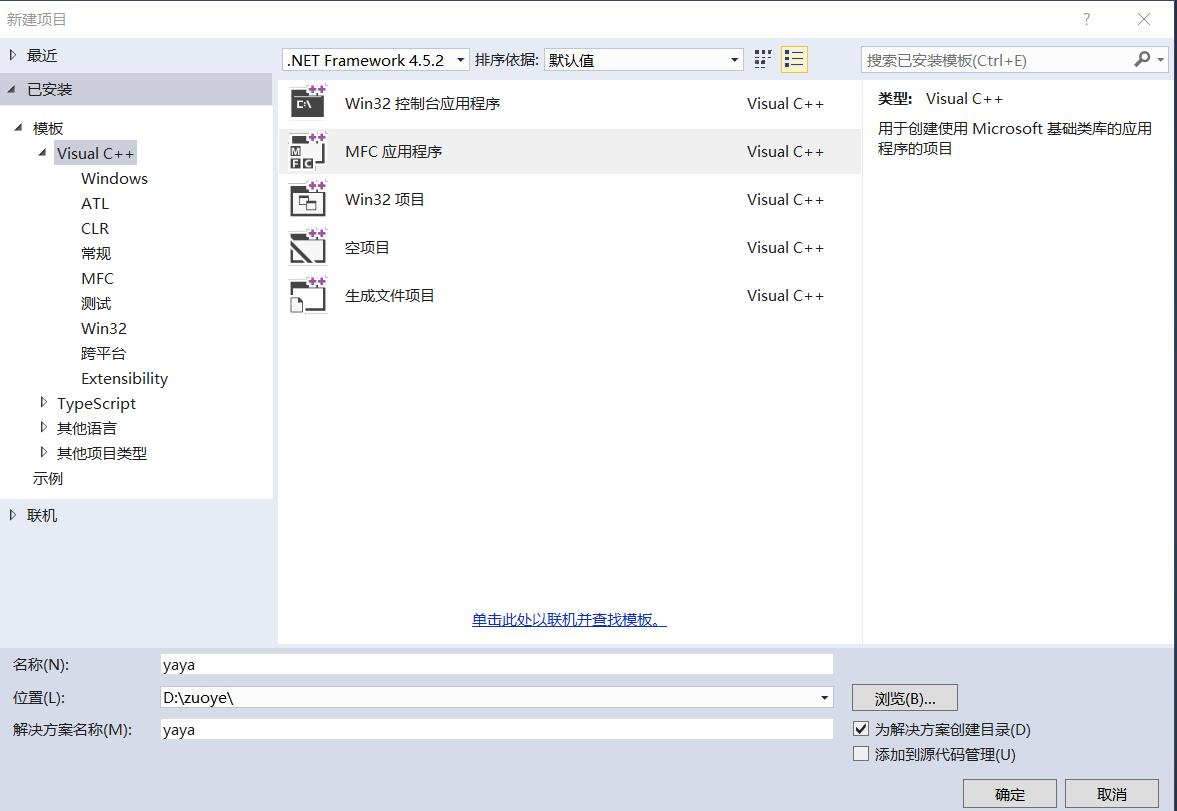
Task: Toggle 为解决方案创建目录 checkbox
Action: 861,728
